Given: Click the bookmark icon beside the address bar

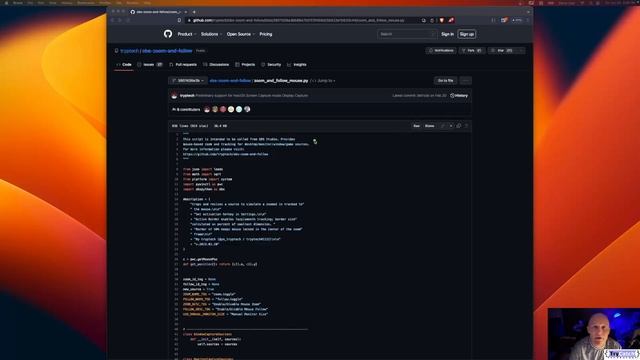Looking at the screenshot, I should tap(179, 20).
